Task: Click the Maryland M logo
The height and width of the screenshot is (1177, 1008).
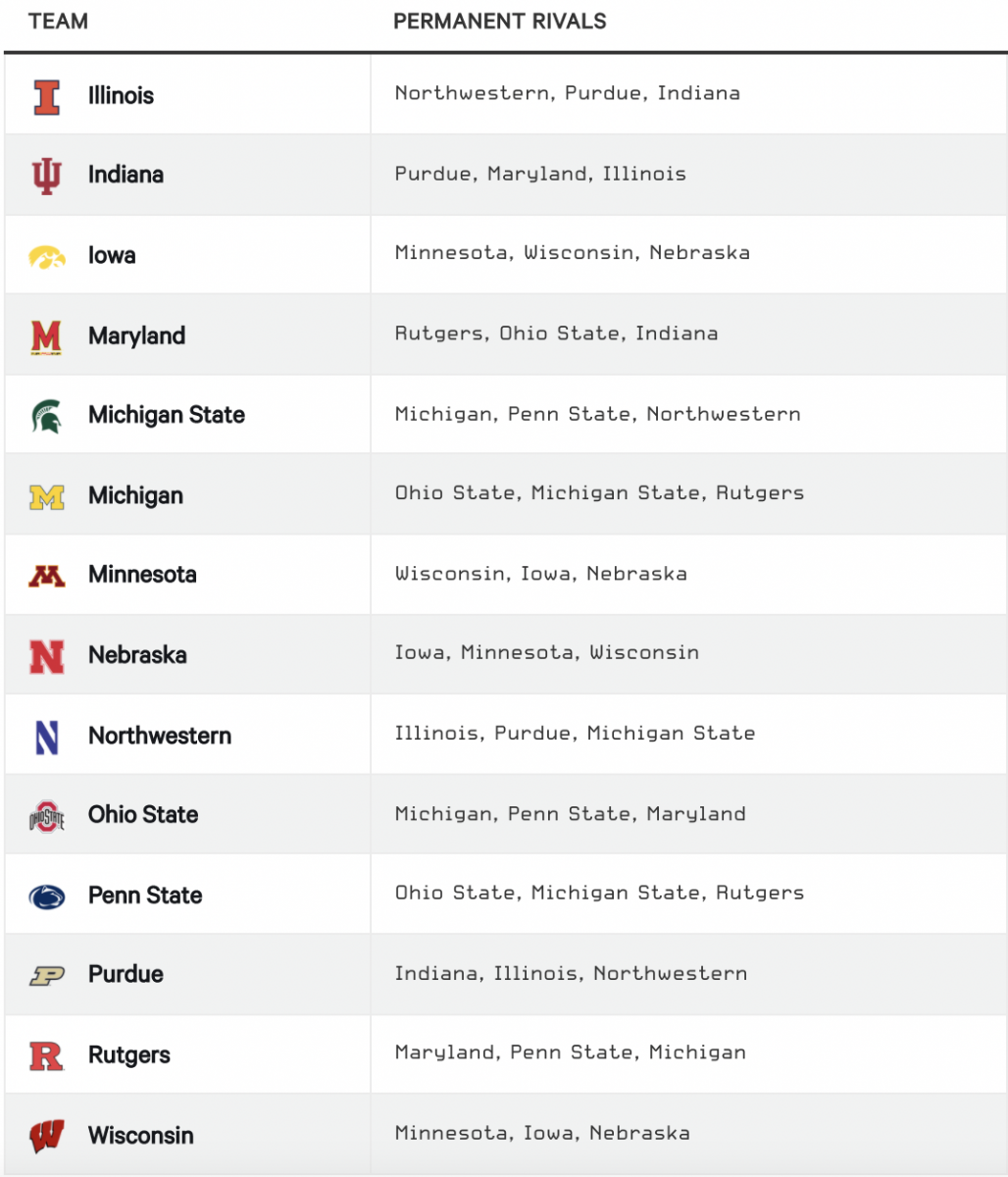Action: click(x=46, y=336)
